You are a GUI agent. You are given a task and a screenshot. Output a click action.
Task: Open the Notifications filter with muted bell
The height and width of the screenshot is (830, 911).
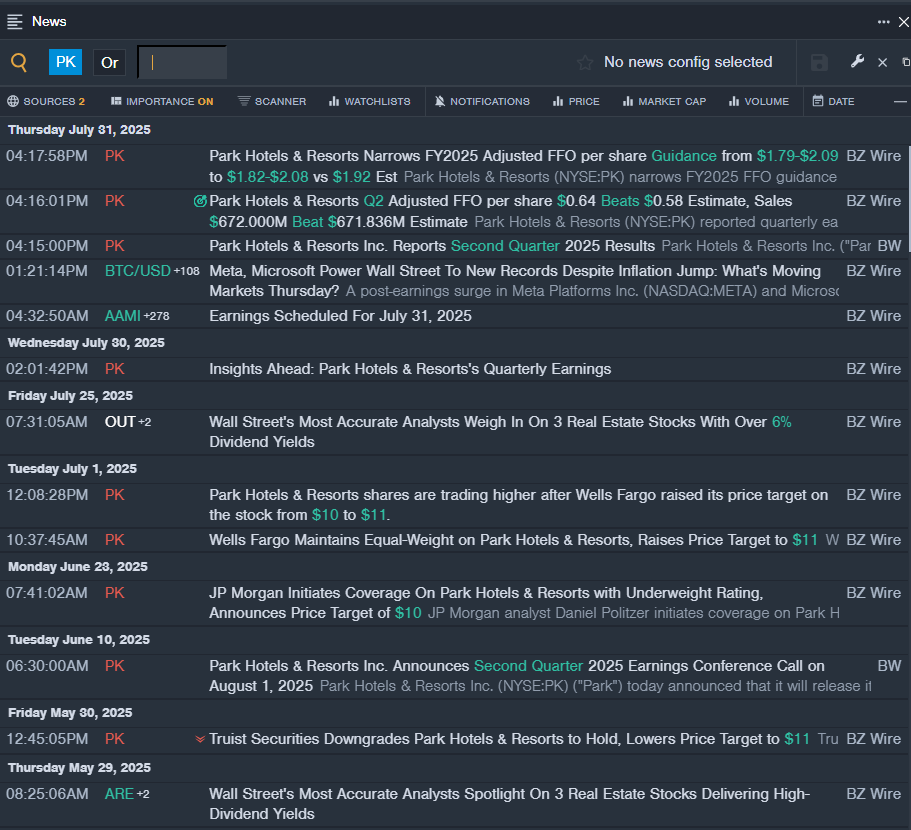[482, 101]
